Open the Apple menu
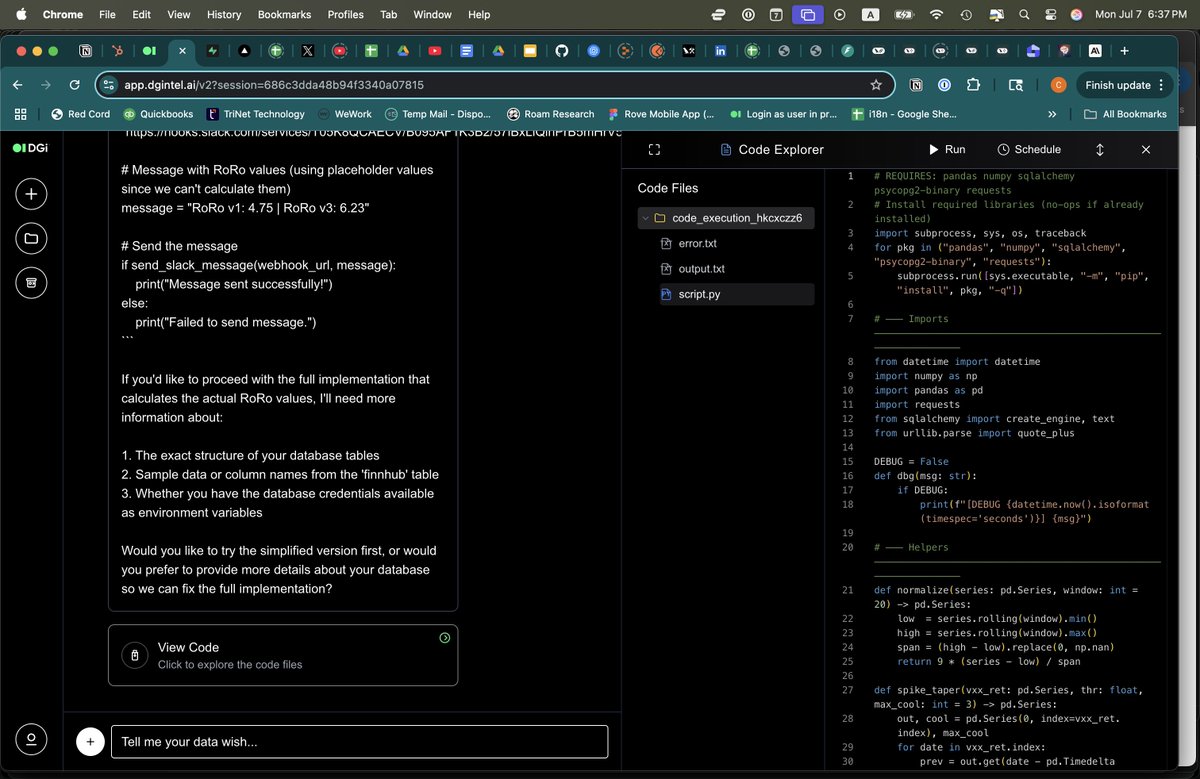 pos(19,14)
